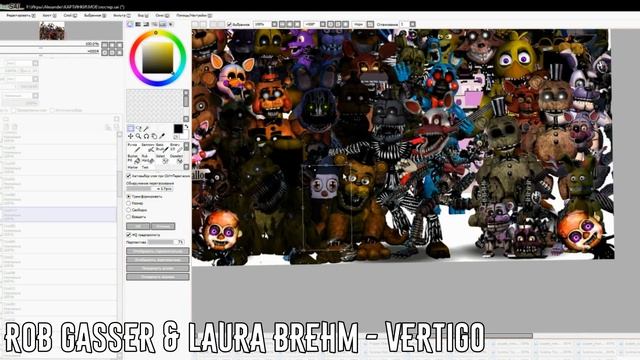Open the Window menu
This screenshot has width=640, height=360.
[x=162, y=16]
